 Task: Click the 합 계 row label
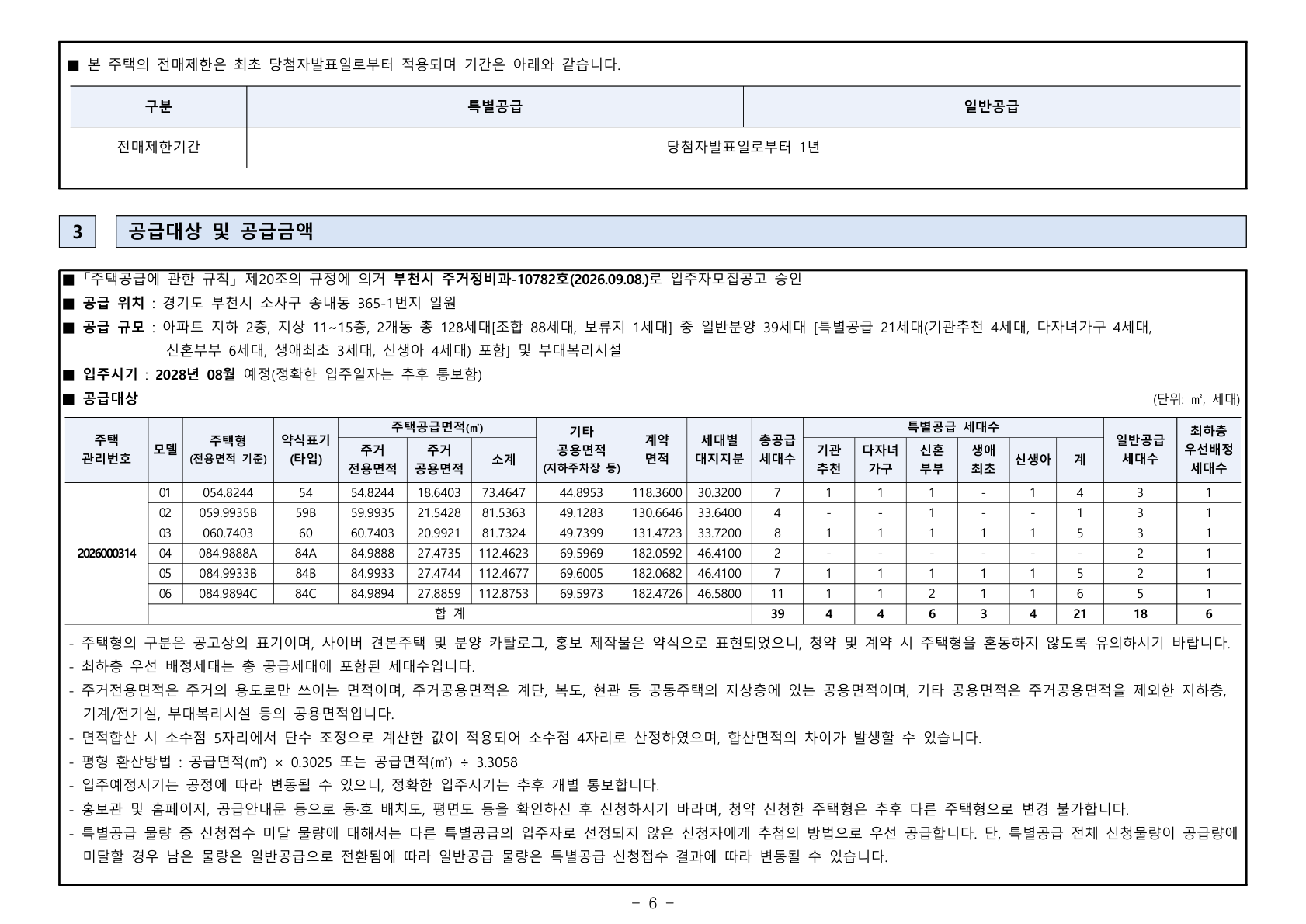point(450,613)
